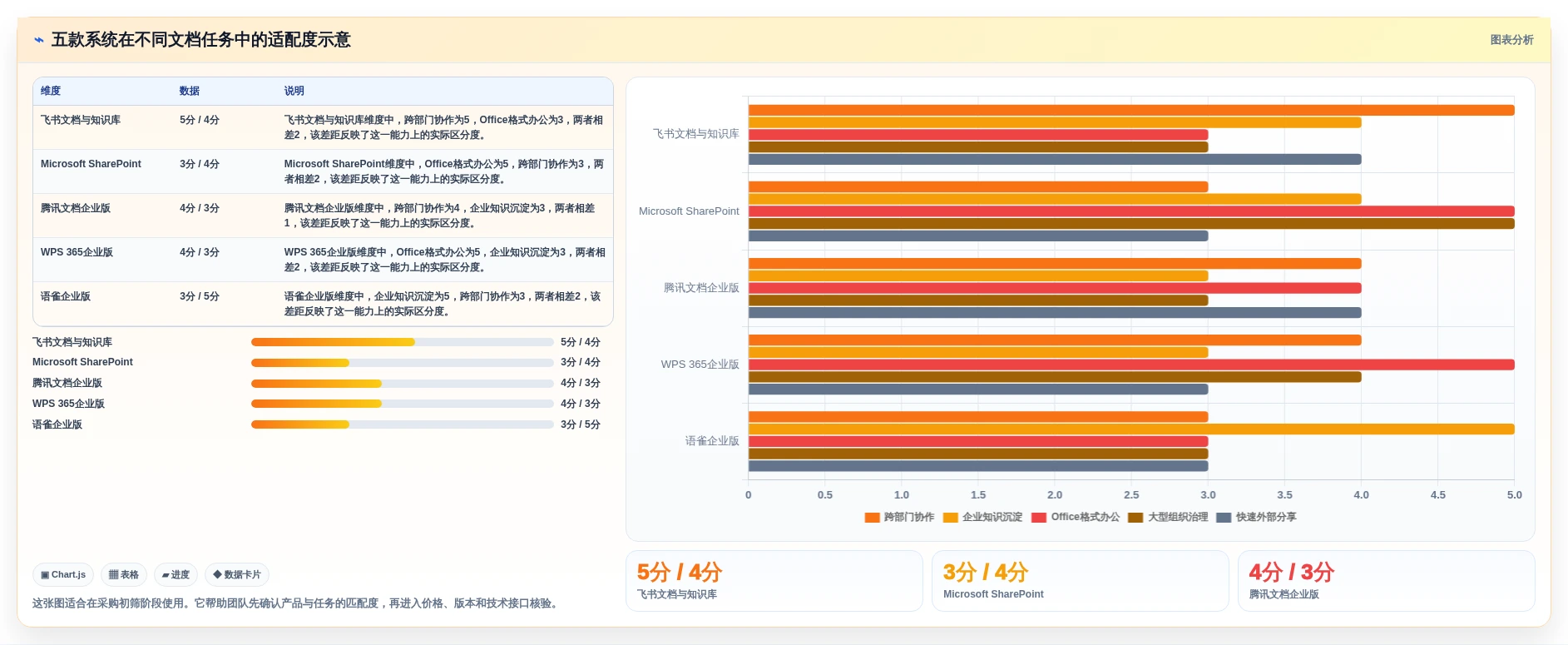Click the WPS 365企业版 description text in table
This screenshot has width=1568, height=645.
pos(444,260)
